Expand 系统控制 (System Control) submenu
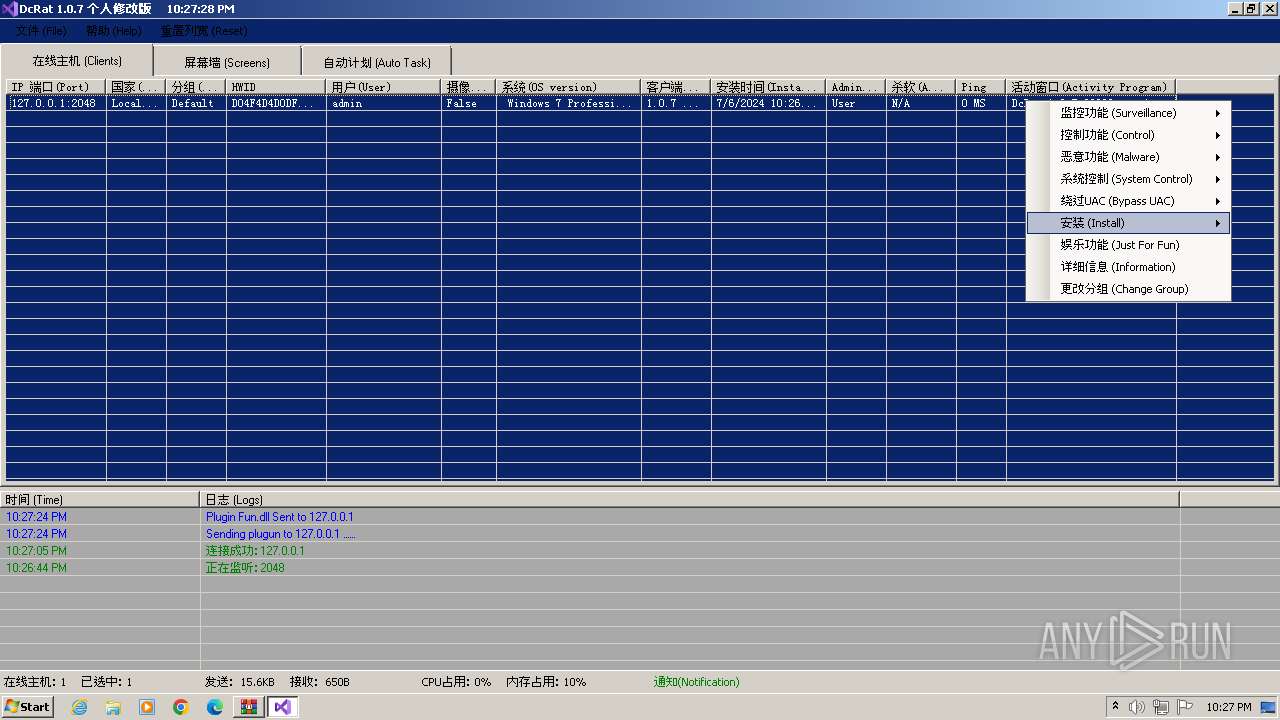This screenshot has height=720, width=1280. [1129, 179]
